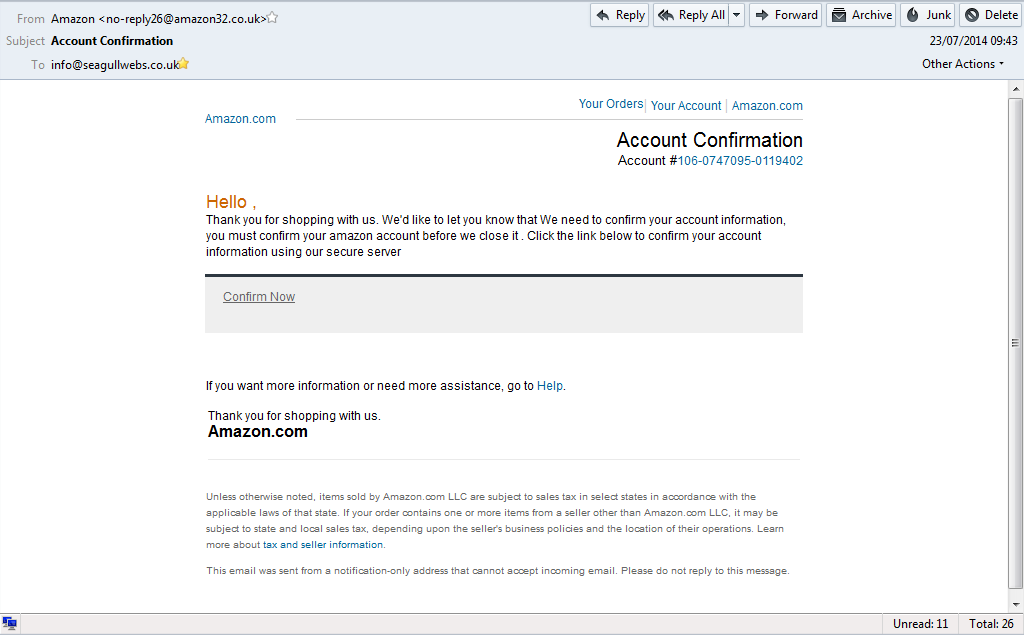The height and width of the screenshot is (635, 1024).
Task: Click the scrollbar down arrow
Action: pos(1015,603)
